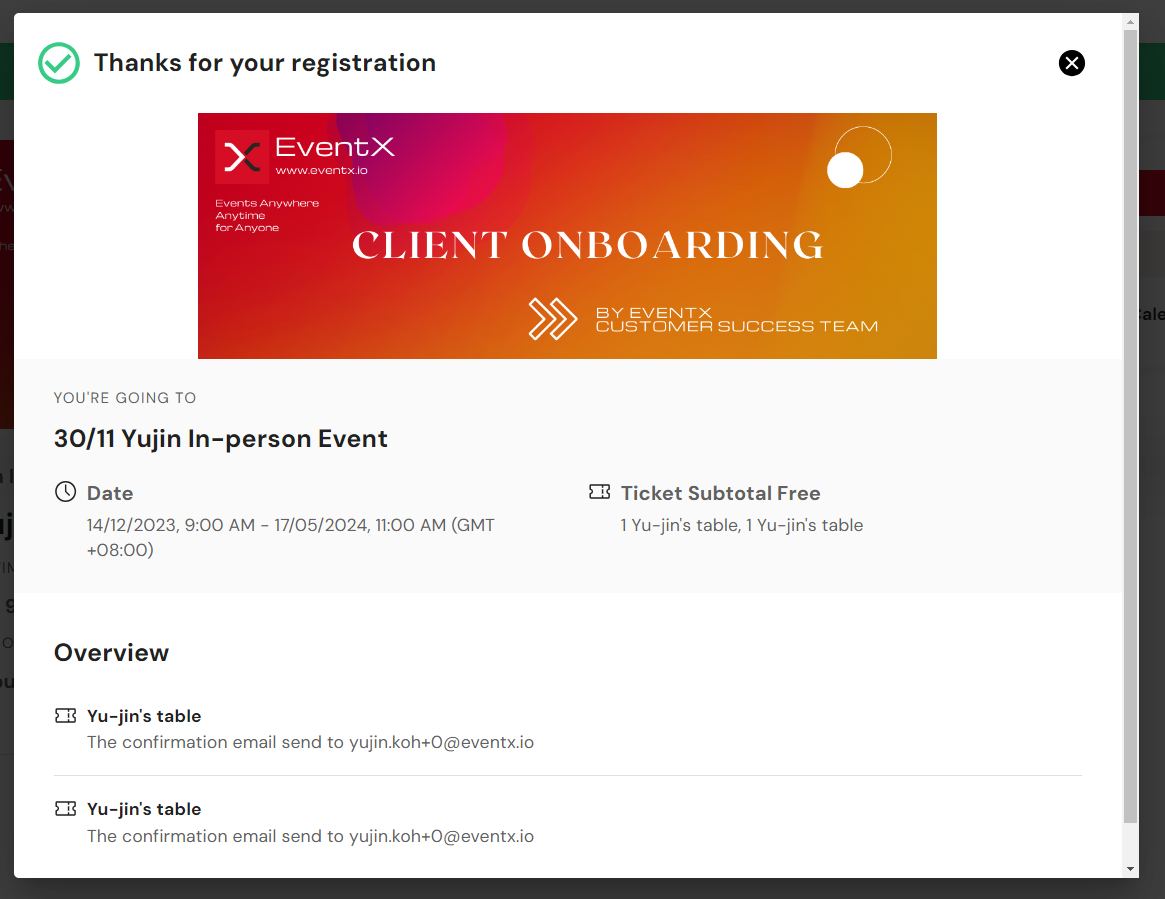
Task: Click the ticket icon beside Ticket Subtotal
Action: (x=600, y=492)
